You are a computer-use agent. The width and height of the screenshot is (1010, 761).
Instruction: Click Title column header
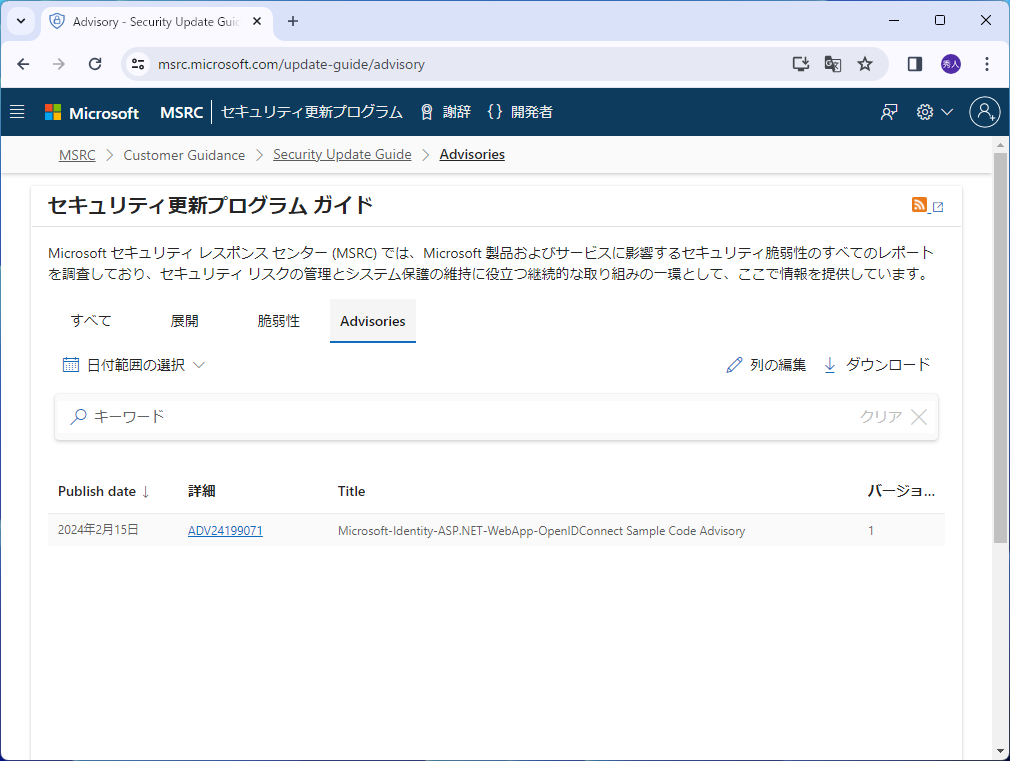click(x=351, y=491)
